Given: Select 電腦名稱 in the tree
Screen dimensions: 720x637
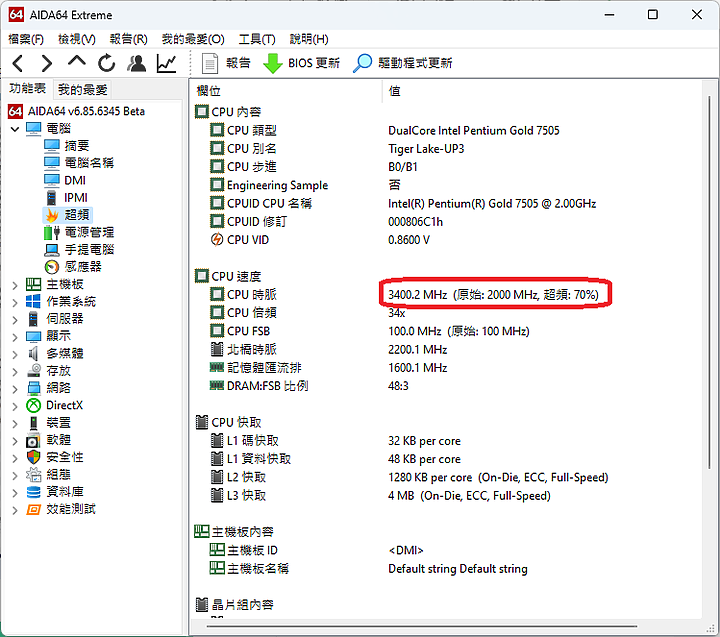Looking at the screenshot, I should coord(89,163).
